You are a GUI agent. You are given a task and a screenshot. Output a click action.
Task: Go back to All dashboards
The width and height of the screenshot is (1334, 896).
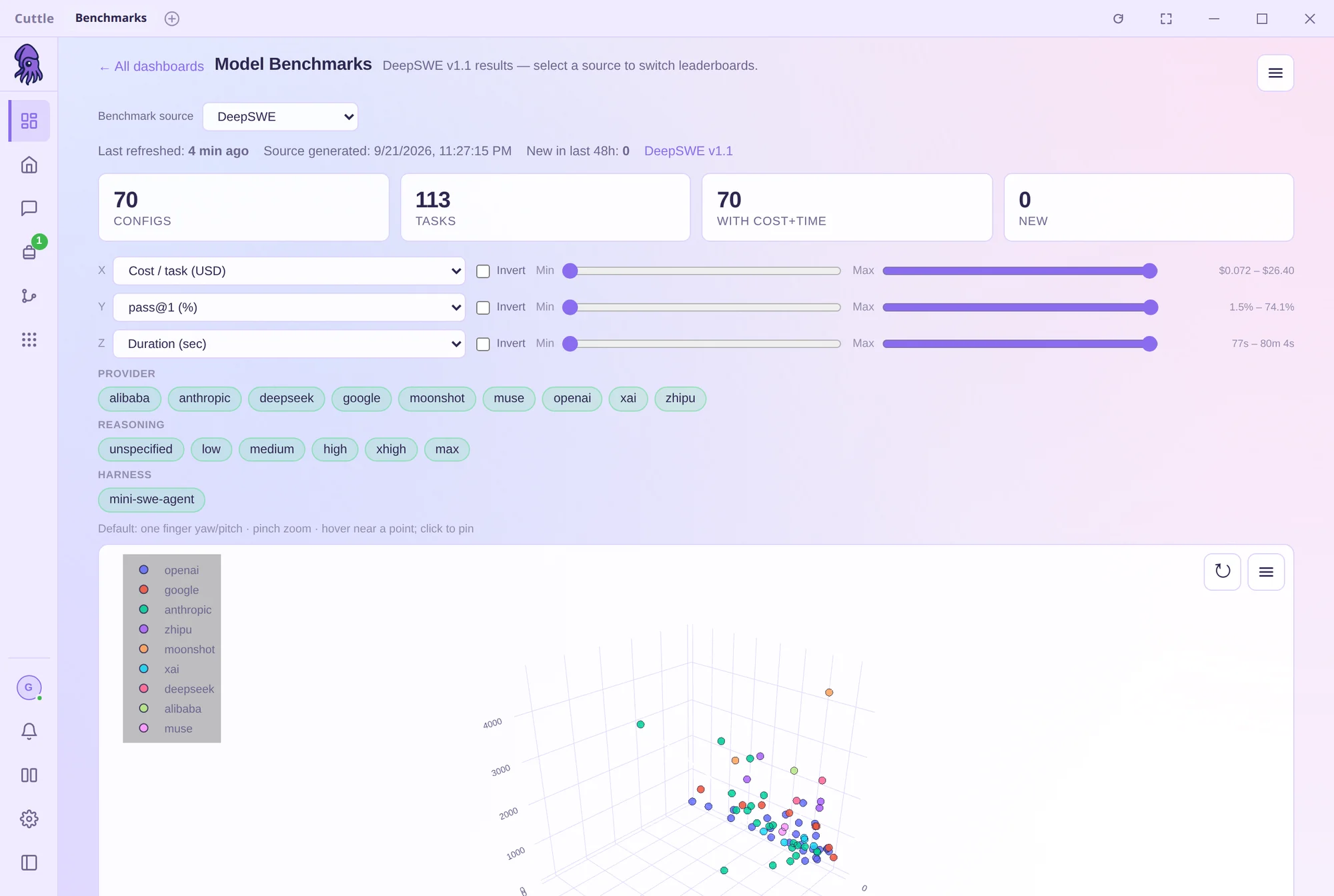(x=151, y=67)
